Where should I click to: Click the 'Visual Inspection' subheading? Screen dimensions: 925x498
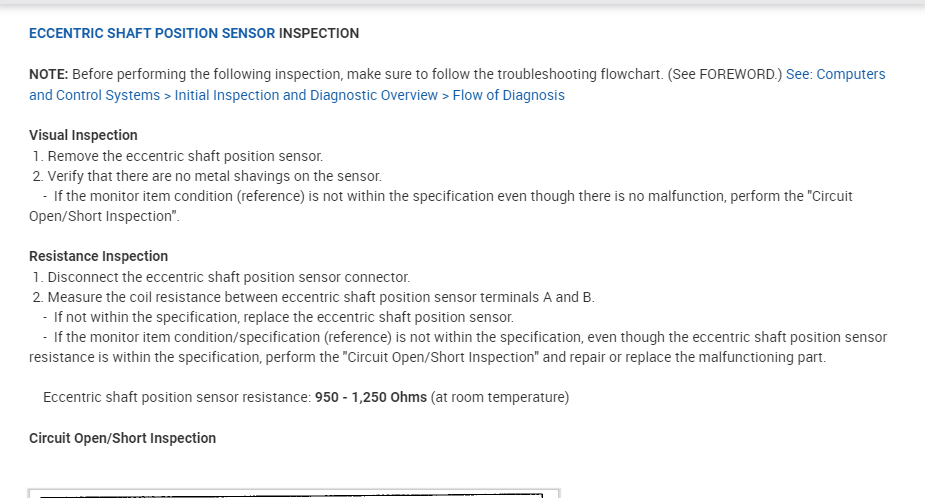[x=83, y=135]
